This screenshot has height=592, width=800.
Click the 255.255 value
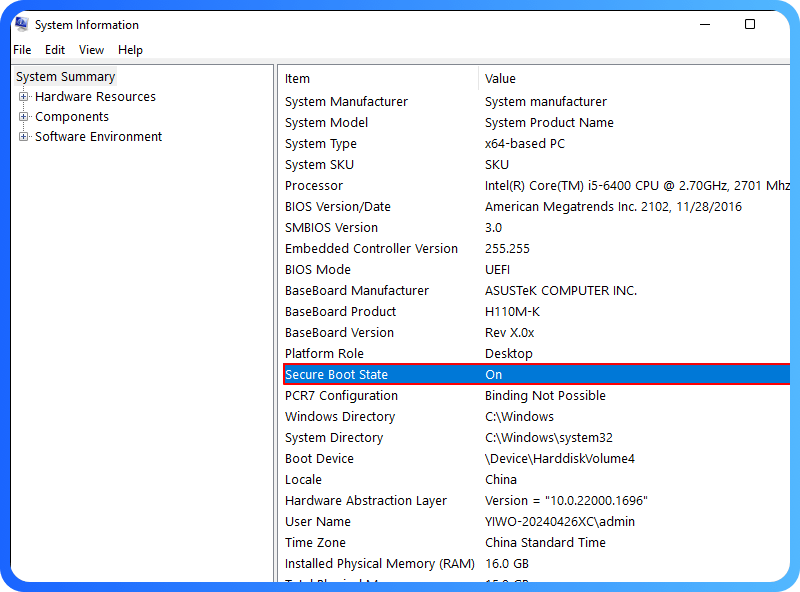[x=507, y=249]
